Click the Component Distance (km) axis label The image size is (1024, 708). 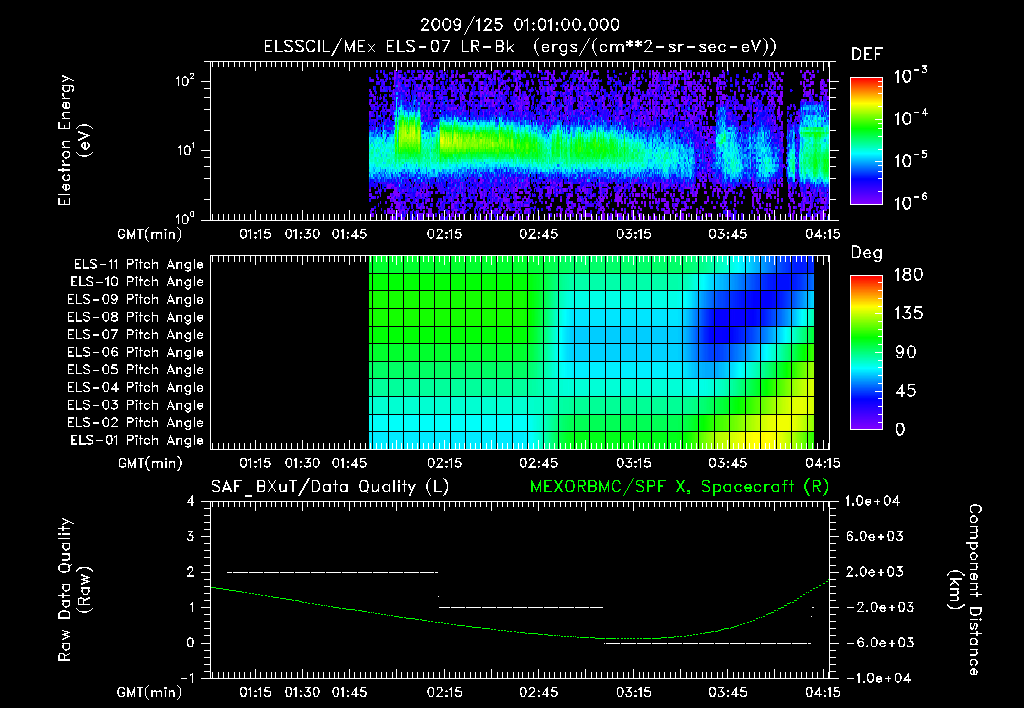(965, 590)
